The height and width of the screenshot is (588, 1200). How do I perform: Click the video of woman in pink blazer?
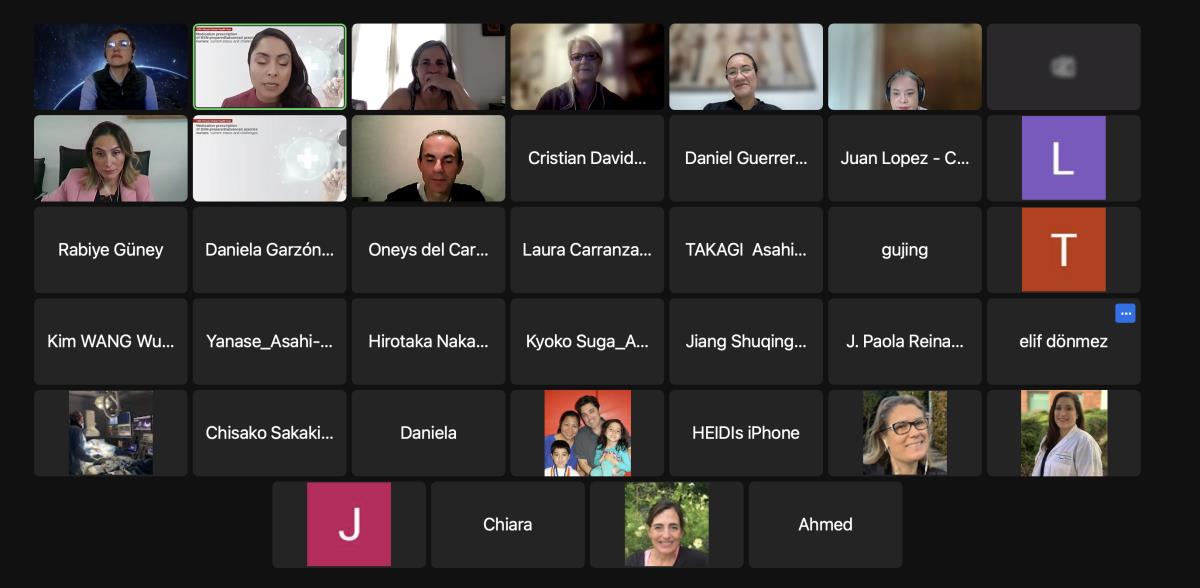[111, 158]
